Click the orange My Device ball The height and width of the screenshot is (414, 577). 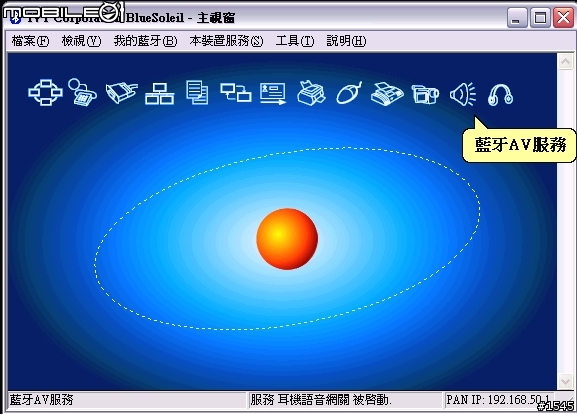point(287,239)
